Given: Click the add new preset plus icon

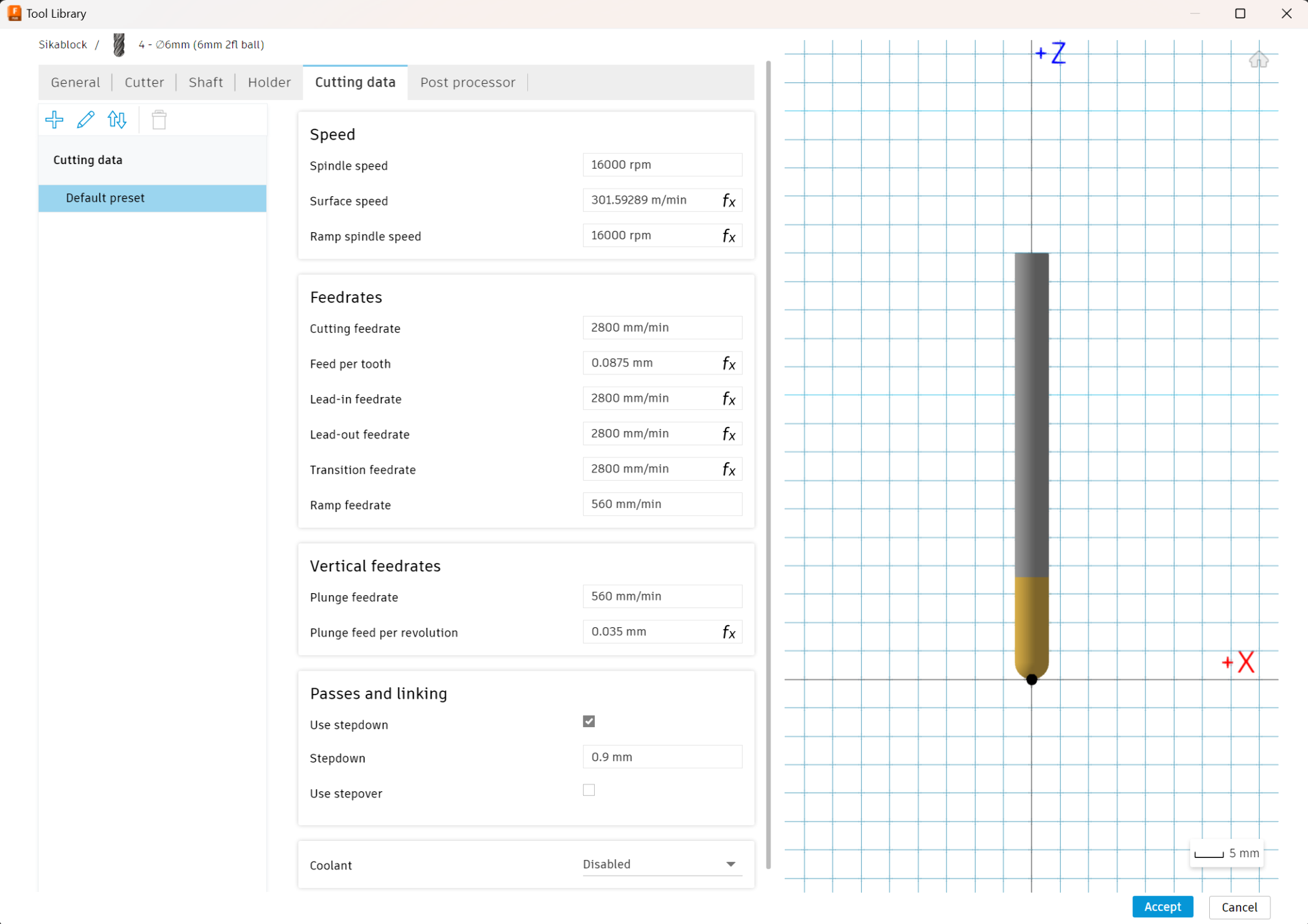Looking at the screenshot, I should pyautogui.click(x=54, y=120).
